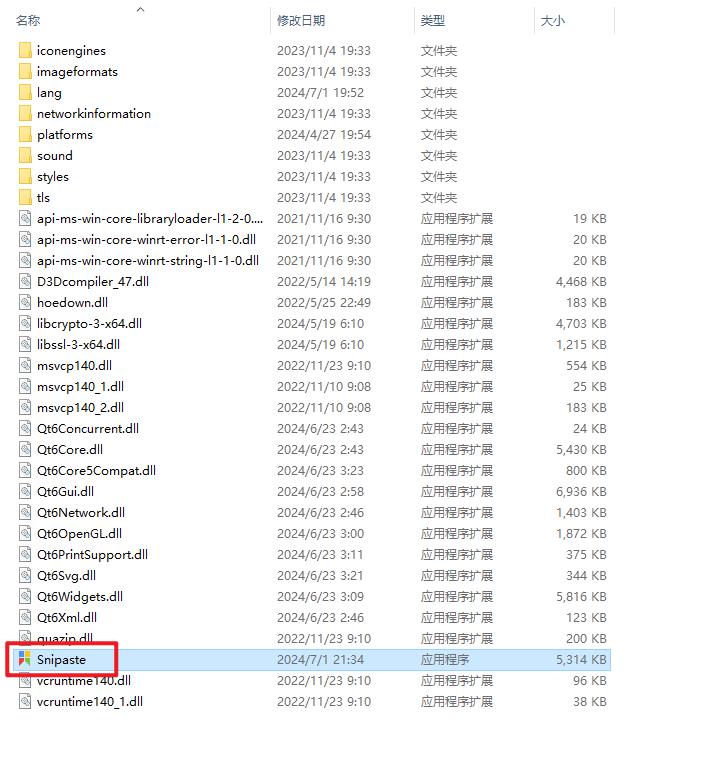Click the sort direction arrow above 名称
The height and width of the screenshot is (762, 710).
[x=140, y=9]
